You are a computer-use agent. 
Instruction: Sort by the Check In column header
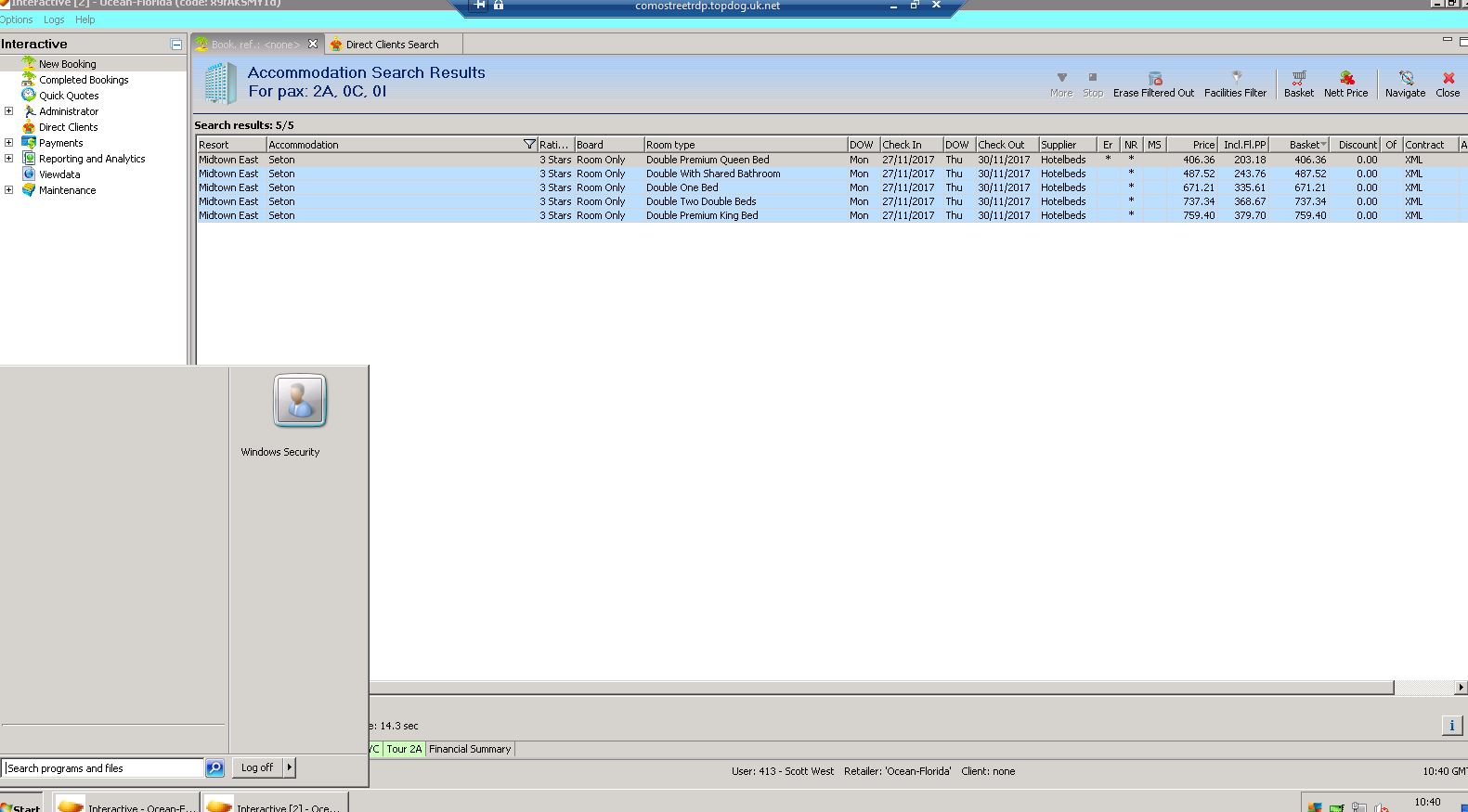[911, 145]
